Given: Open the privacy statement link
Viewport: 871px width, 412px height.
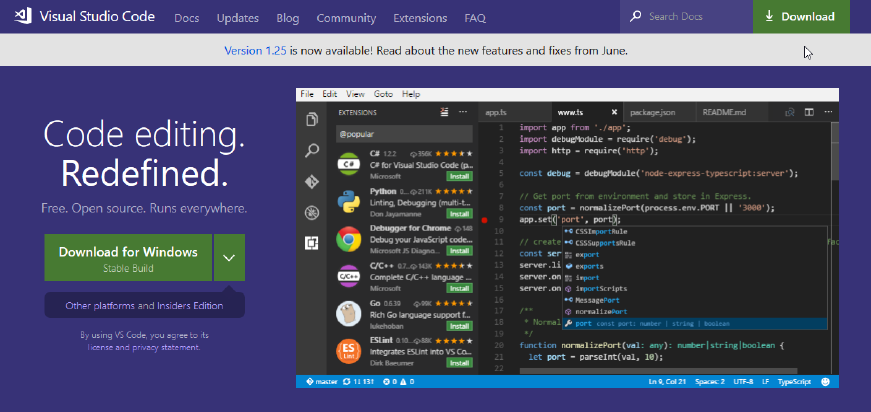Looking at the screenshot, I should pyautogui.click(x=165, y=348).
